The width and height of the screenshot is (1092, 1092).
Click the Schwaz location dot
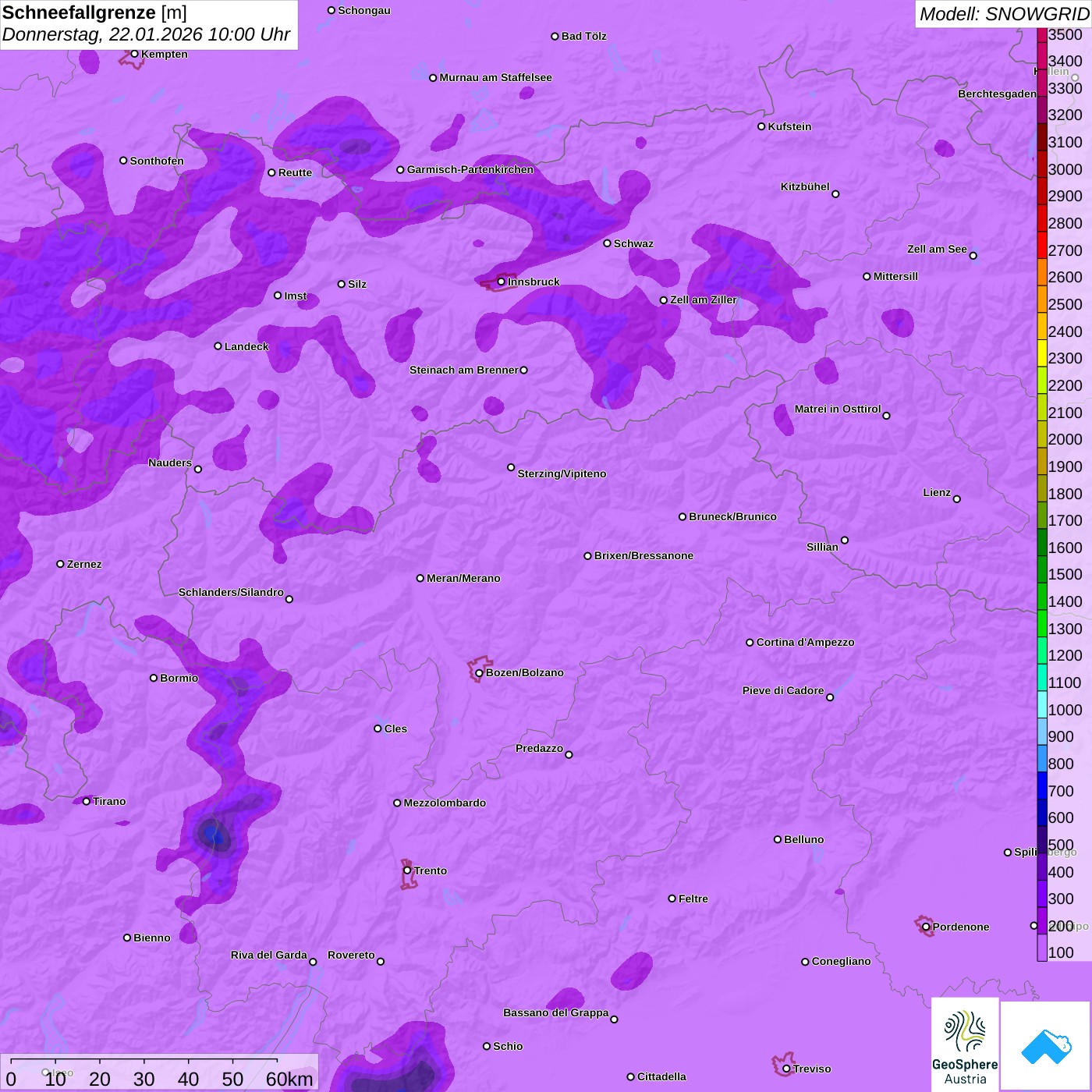tap(608, 243)
